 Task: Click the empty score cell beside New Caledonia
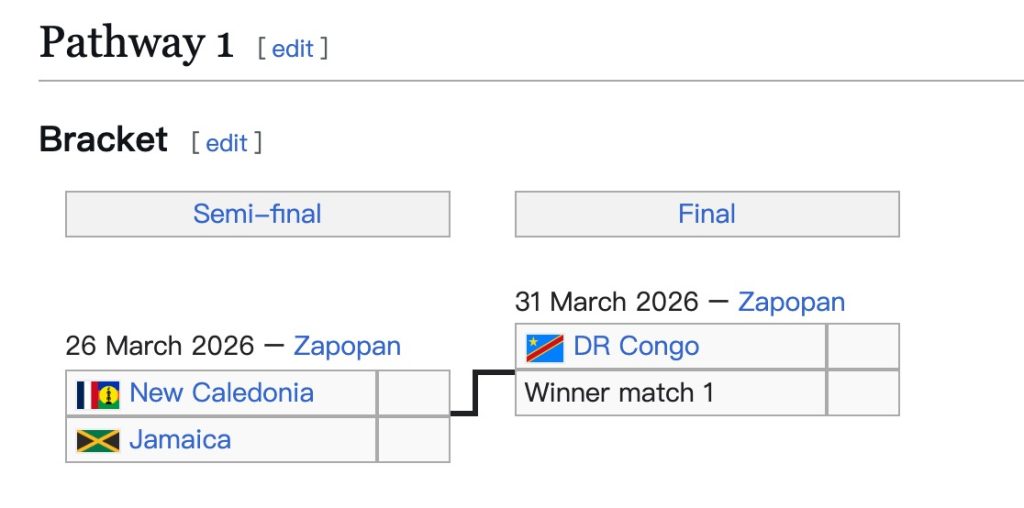tap(413, 393)
